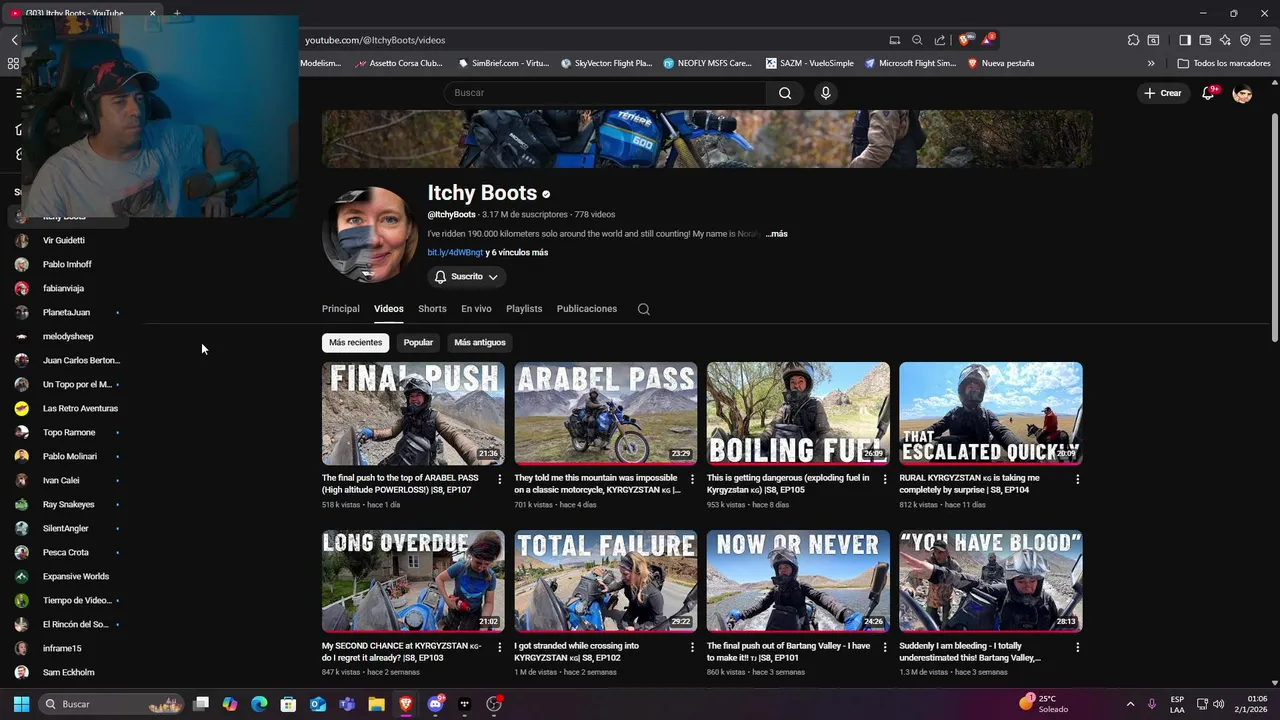1280x720 pixels.
Task: Switch to Publicaciones channel tab
Action: click(x=587, y=309)
